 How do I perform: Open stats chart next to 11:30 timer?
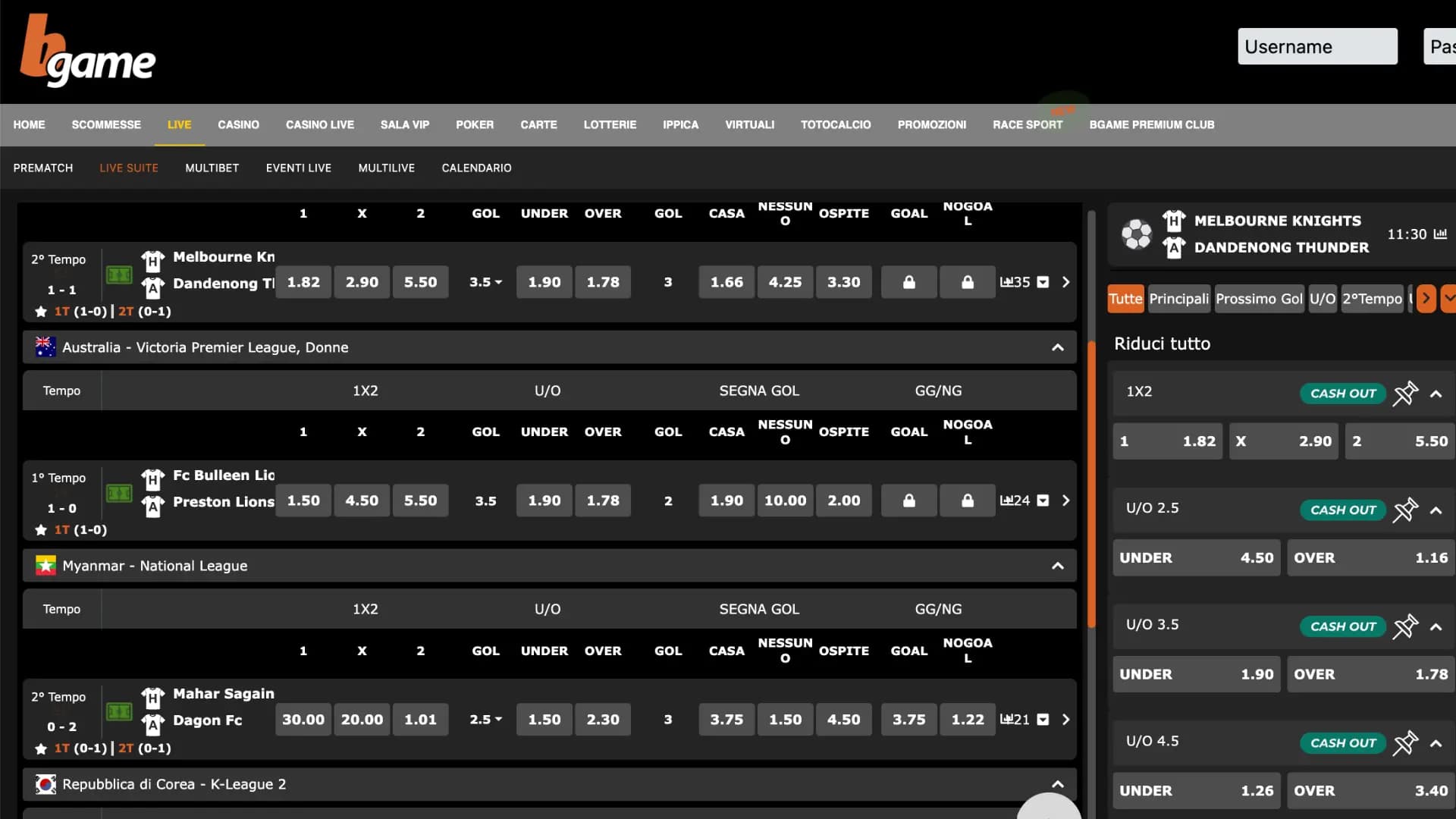[x=1440, y=234]
